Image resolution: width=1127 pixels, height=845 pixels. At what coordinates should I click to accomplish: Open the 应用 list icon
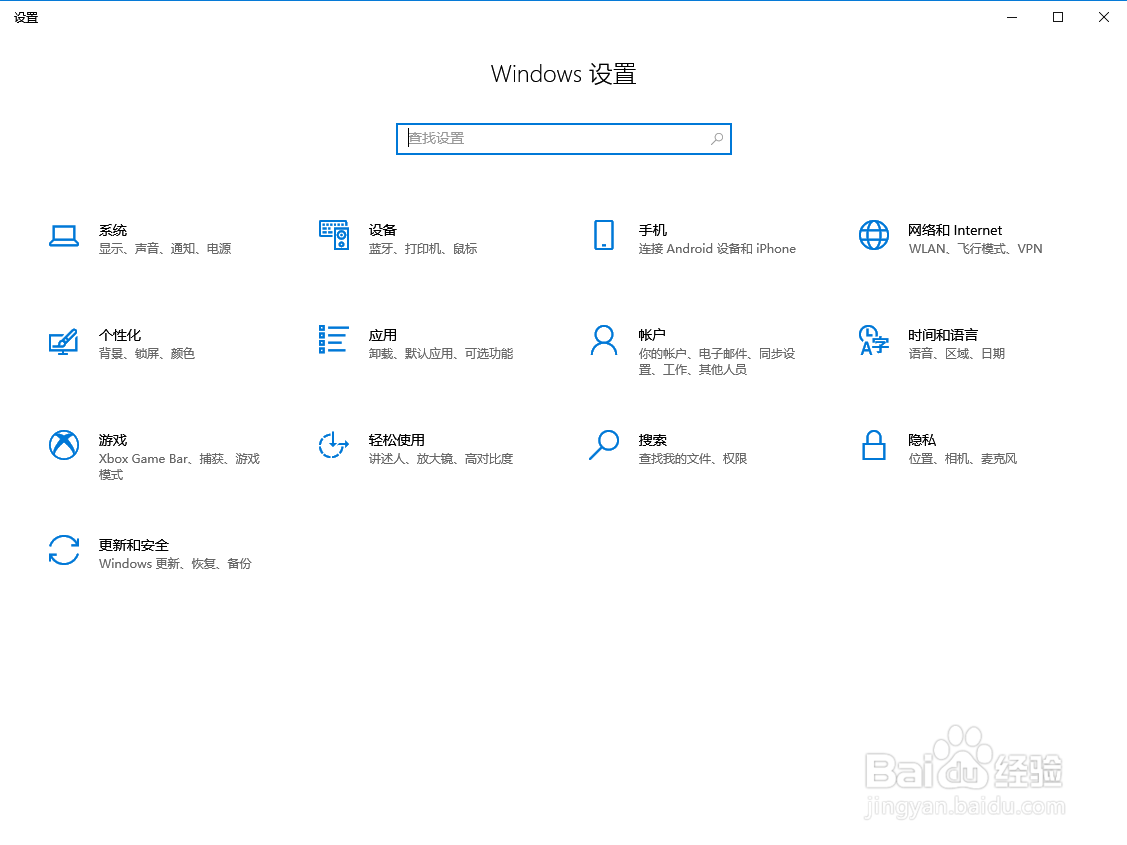[334, 339]
